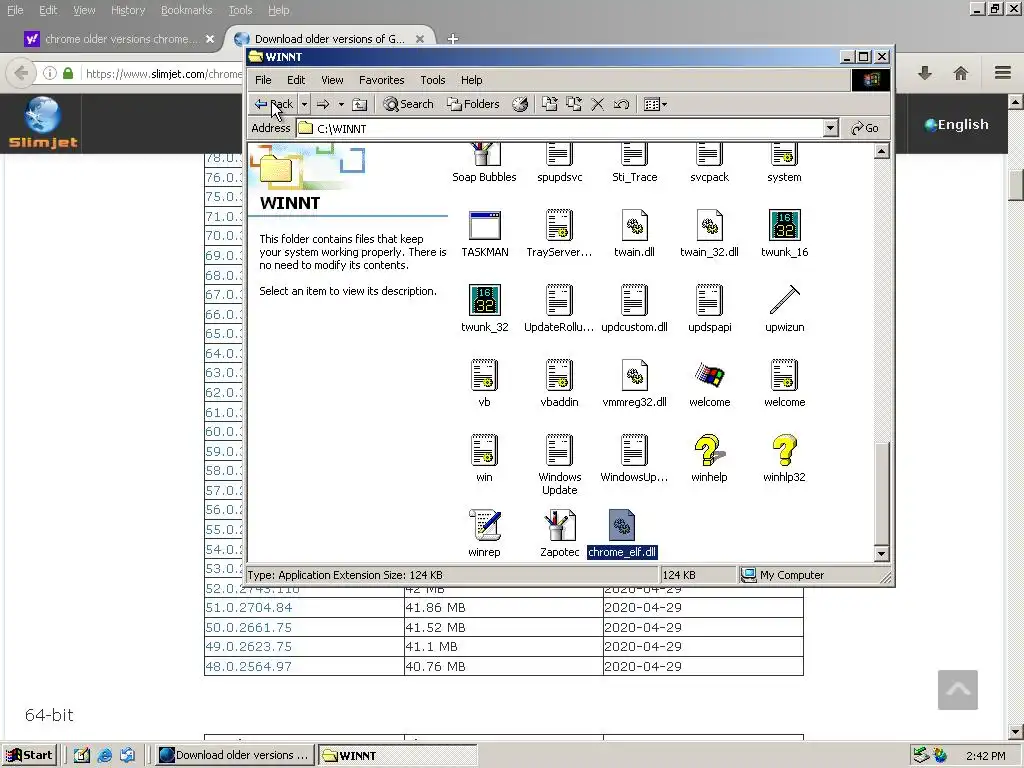Select the win settings file
The height and width of the screenshot is (768, 1024).
pyautogui.click(x=485, y=459)
